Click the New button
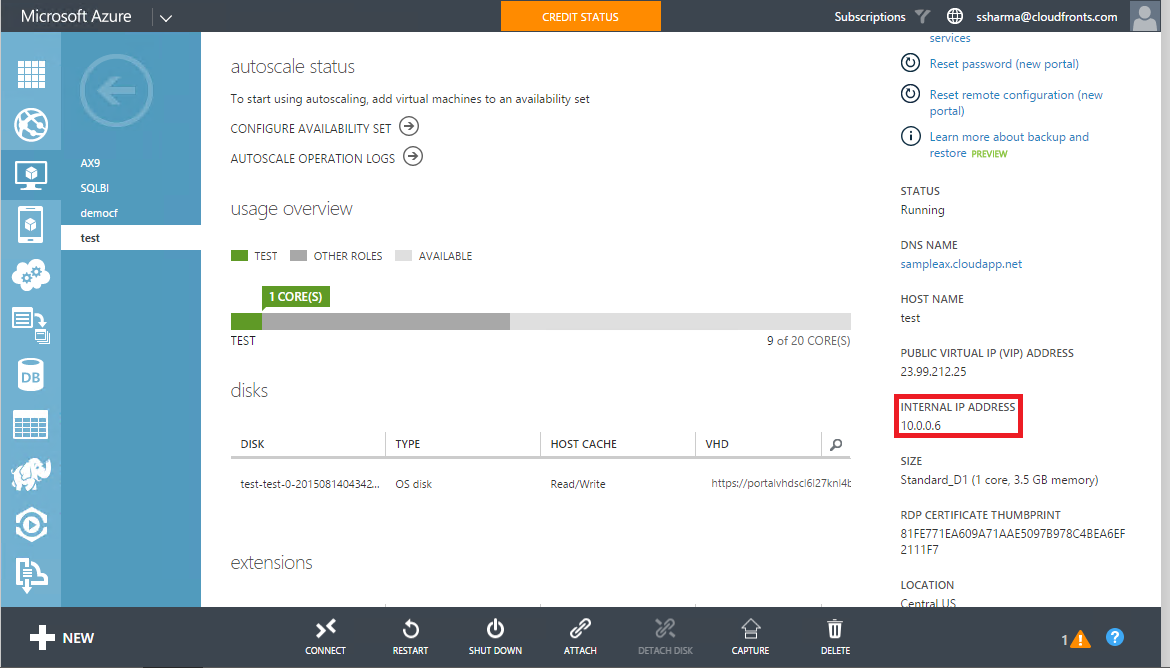The height and width of the screenshot is (668, 1170). click(x=62, y=637)
